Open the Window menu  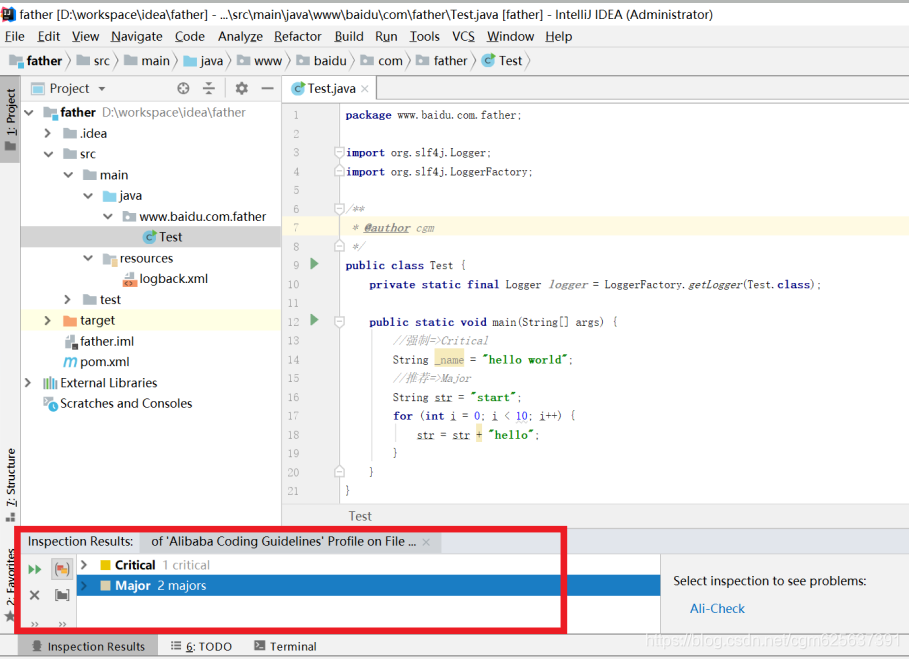click(x=510, y=37)
